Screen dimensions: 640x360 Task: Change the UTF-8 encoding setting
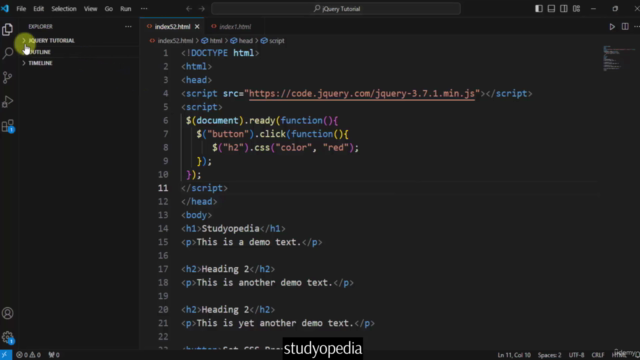click(x=576, y=355)
